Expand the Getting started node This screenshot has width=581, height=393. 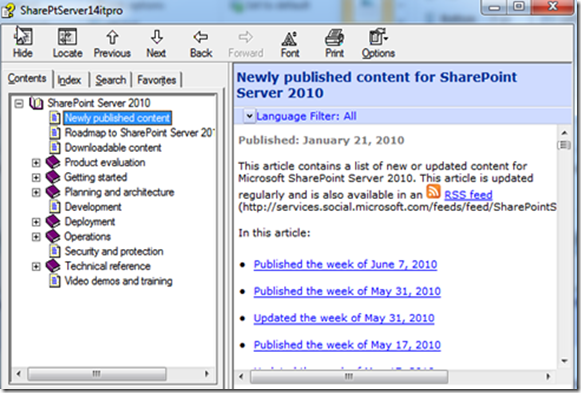tap(36, 177)
